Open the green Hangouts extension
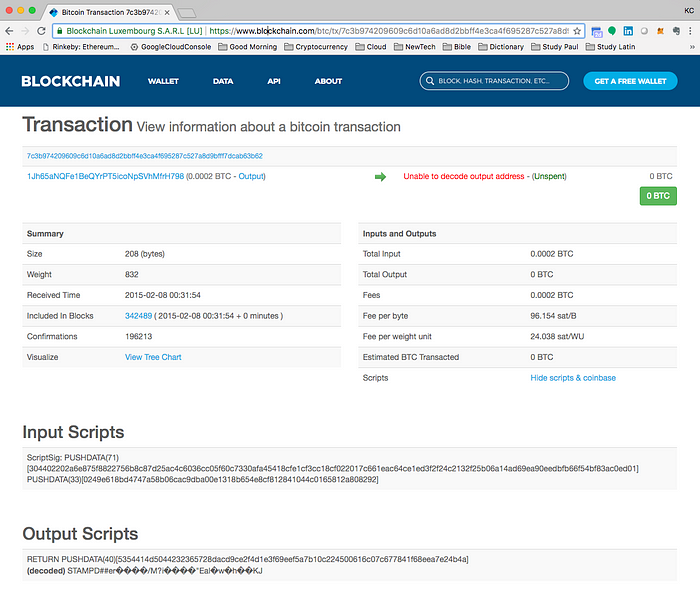The height and width of the screenshot is (589, 700). point(612,31)
